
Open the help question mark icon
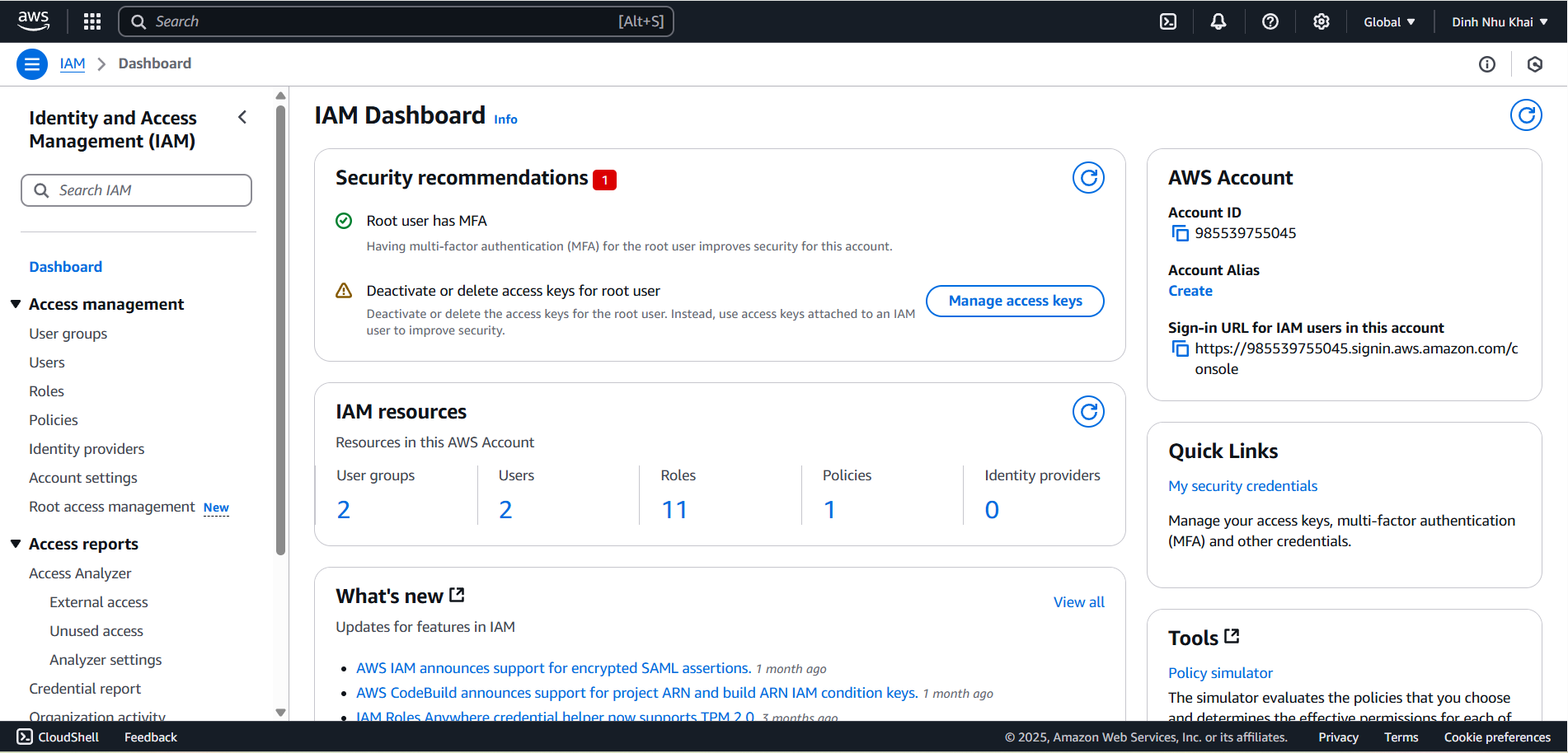1270,21
